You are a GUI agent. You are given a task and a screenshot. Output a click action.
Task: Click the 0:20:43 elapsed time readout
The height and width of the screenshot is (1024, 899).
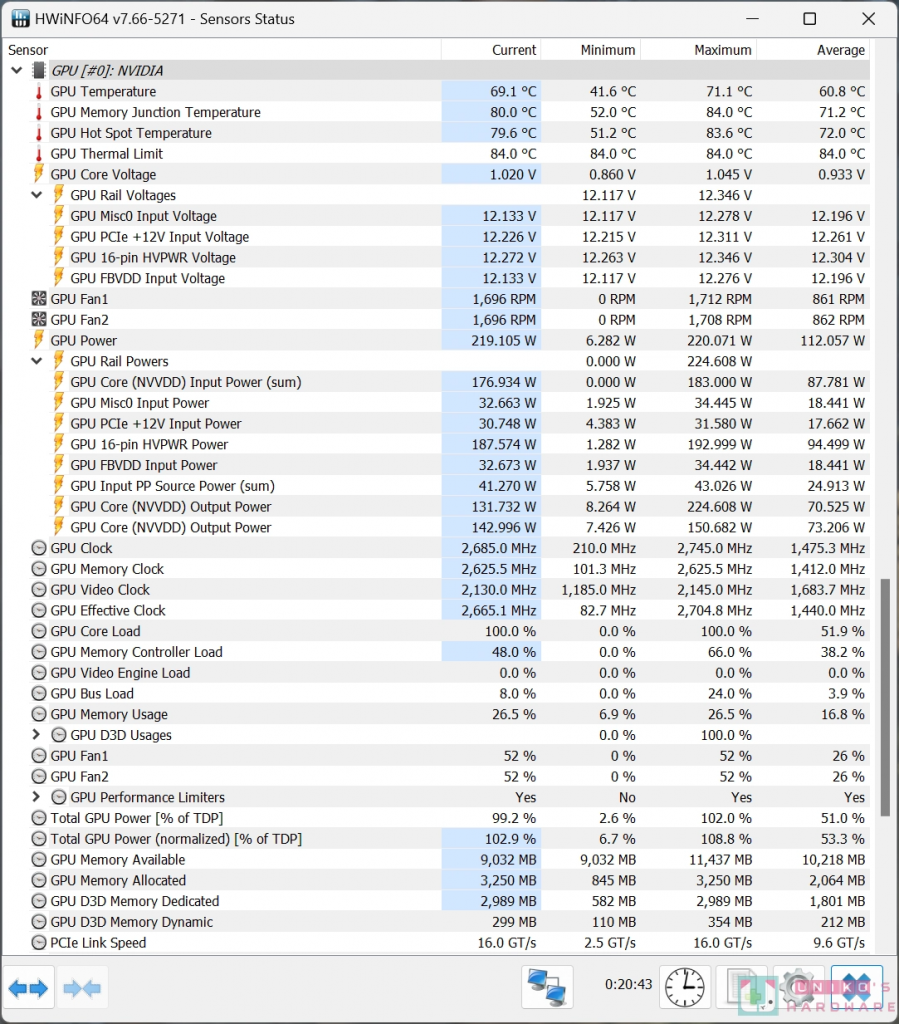pyautogui.click(x=628, y=984)
